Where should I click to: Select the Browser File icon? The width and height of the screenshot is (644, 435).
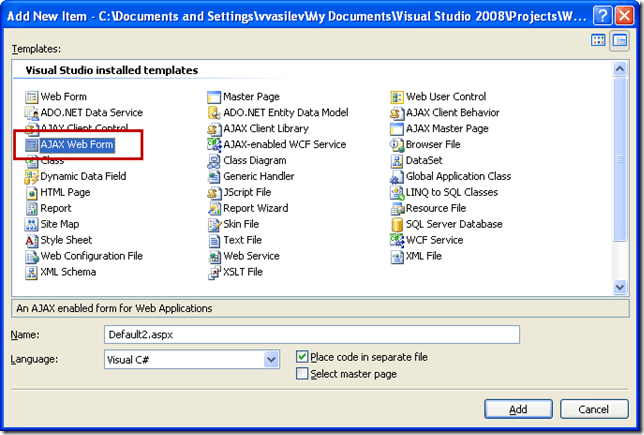coord(397,145)
